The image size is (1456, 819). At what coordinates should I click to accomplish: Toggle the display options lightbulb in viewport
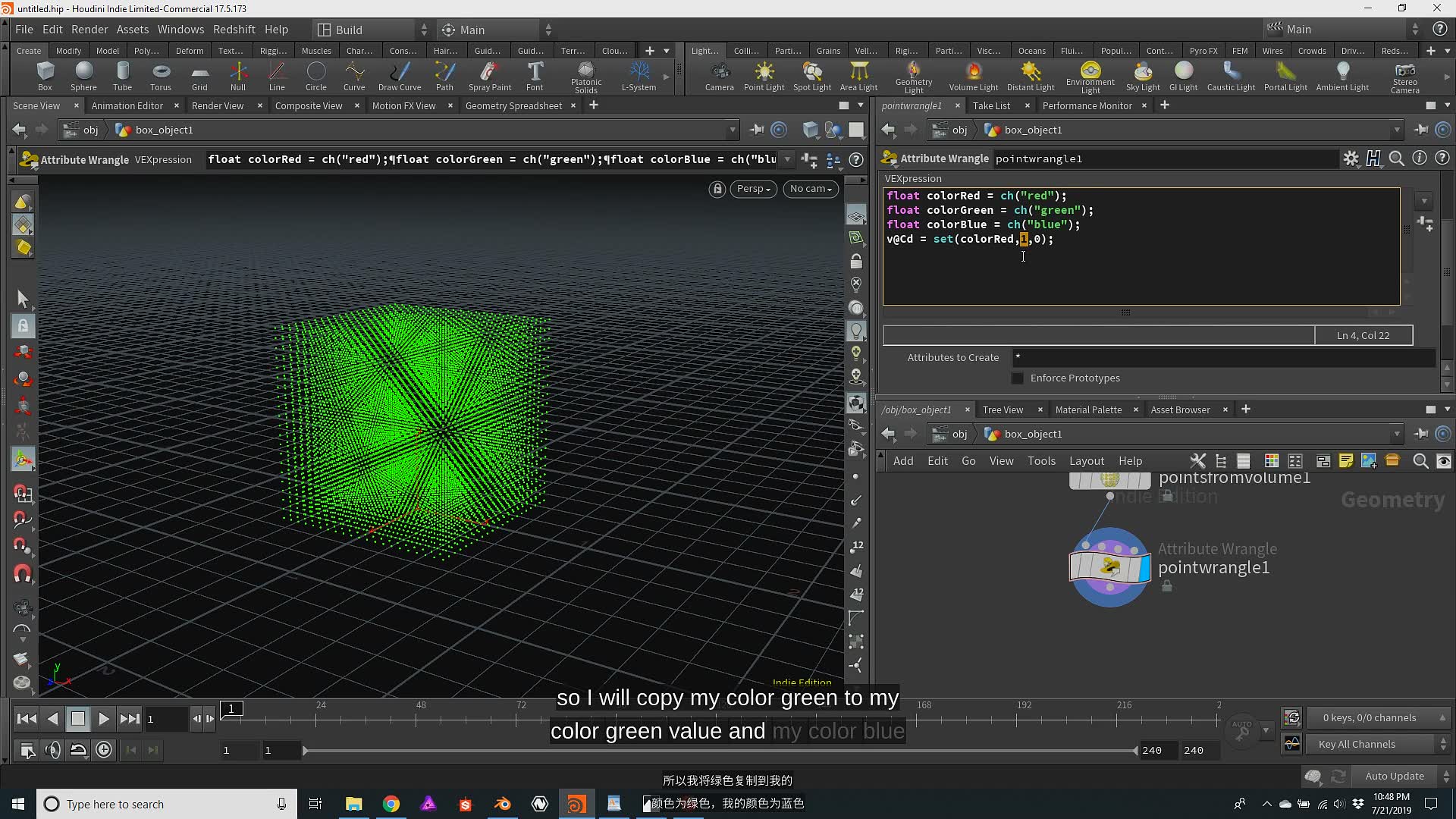[x=856, y=331]
